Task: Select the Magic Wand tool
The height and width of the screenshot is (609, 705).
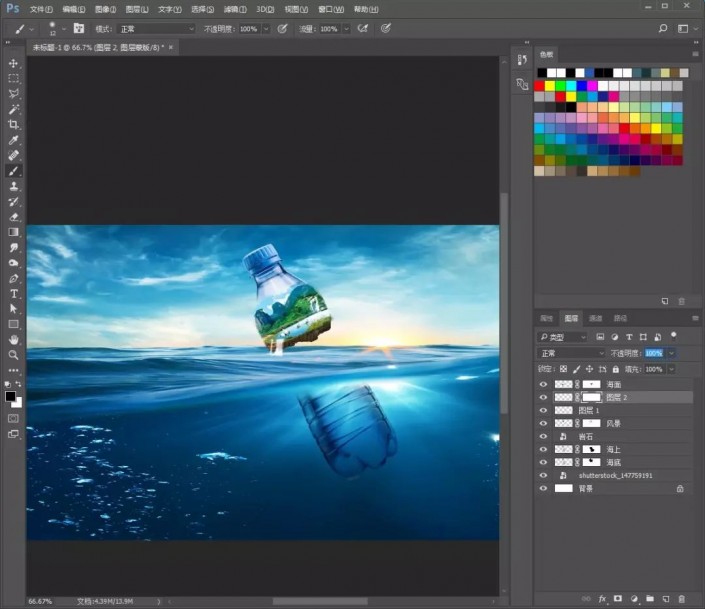Action: click(x=13, y=109)
